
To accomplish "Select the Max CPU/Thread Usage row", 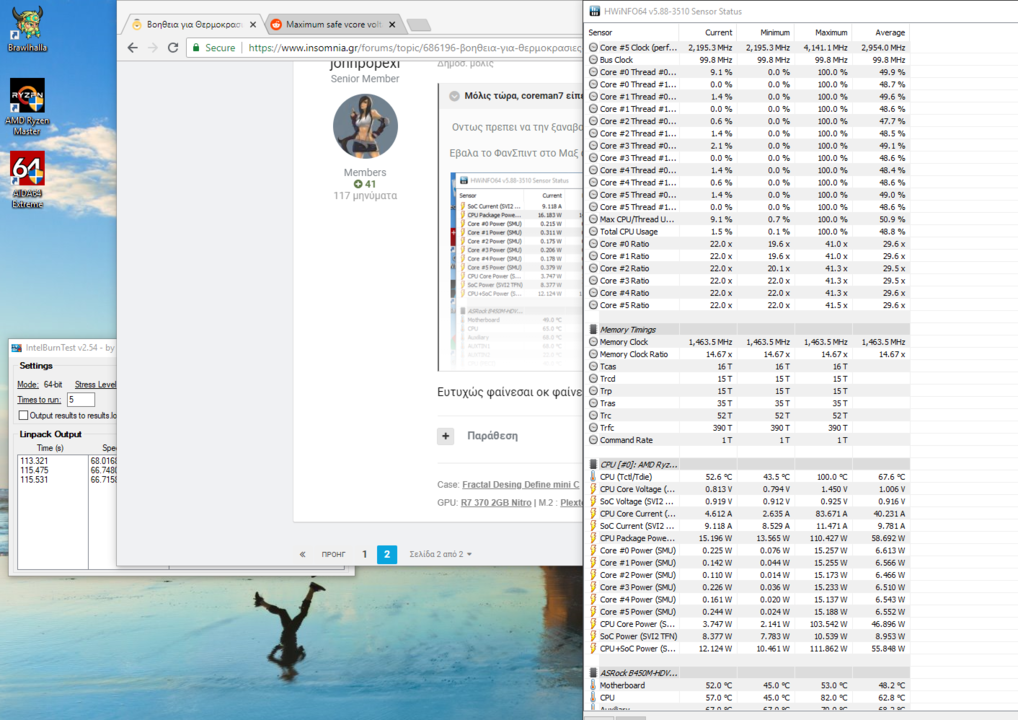I will pos(747,219).
